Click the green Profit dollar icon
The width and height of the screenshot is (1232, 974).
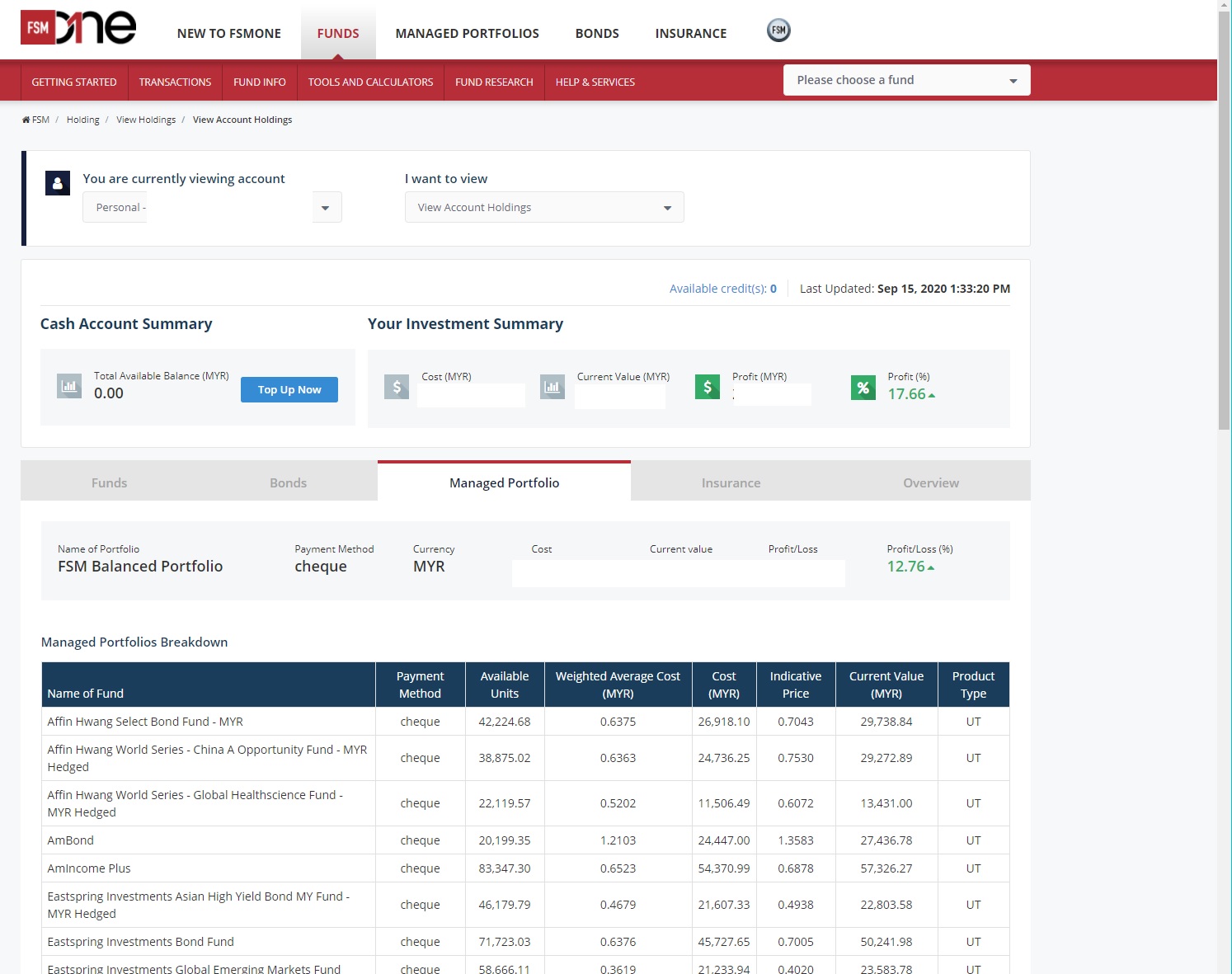pyautogui.click(x=708, y=387)
